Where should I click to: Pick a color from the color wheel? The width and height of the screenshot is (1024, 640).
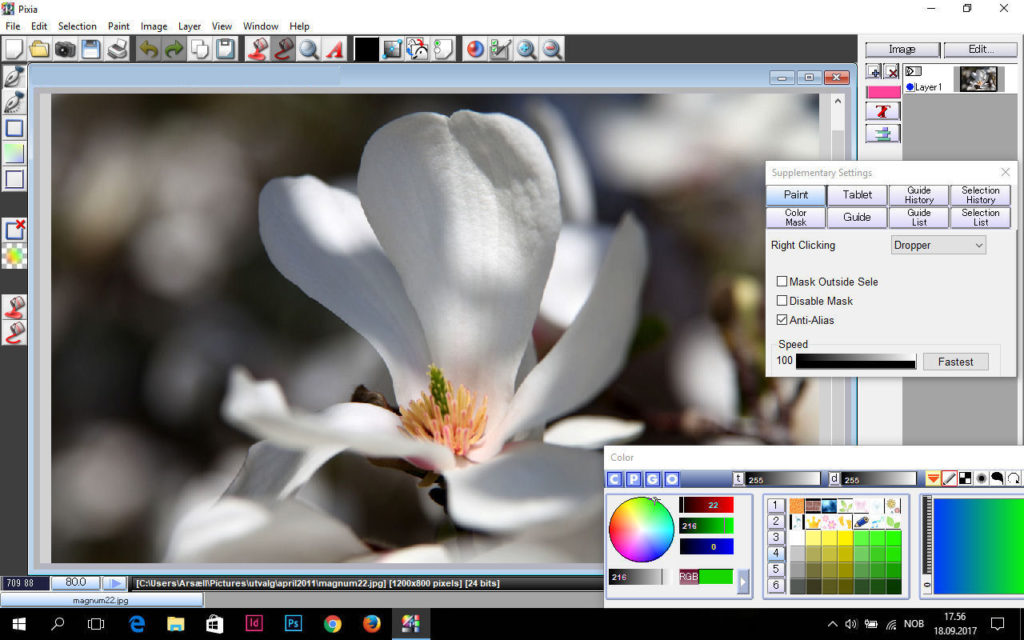pos(641,530)
